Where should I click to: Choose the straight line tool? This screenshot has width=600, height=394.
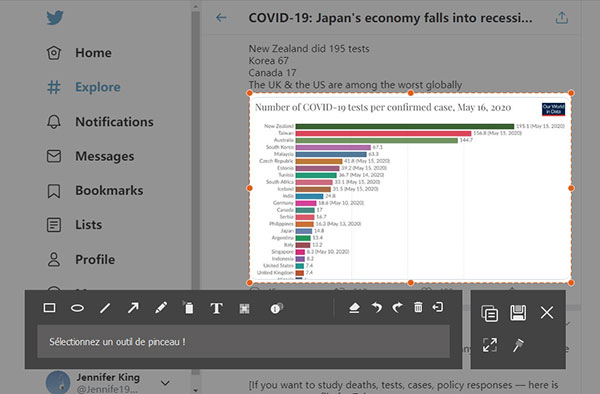(105, 308)
